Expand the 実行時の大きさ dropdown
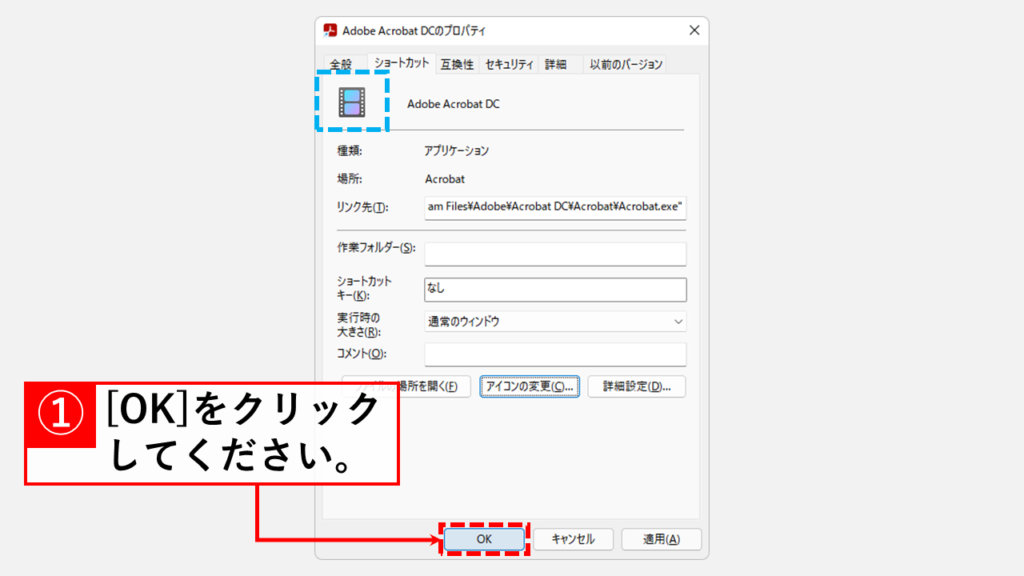The height and width of the screenshot is (576, 1024). (555, 321)
